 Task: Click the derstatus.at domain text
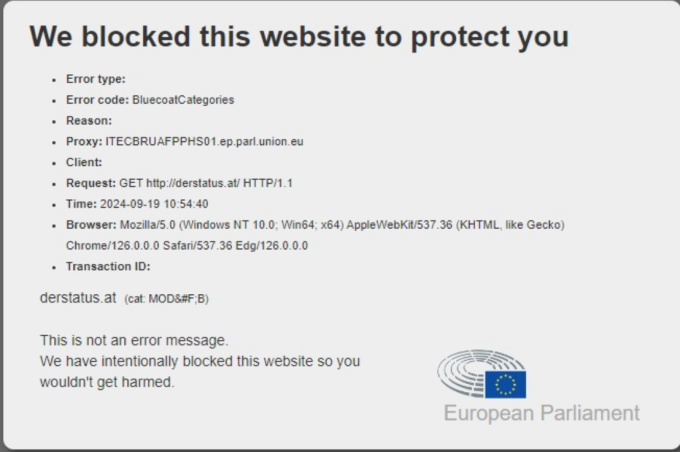[x=78, y=298]
